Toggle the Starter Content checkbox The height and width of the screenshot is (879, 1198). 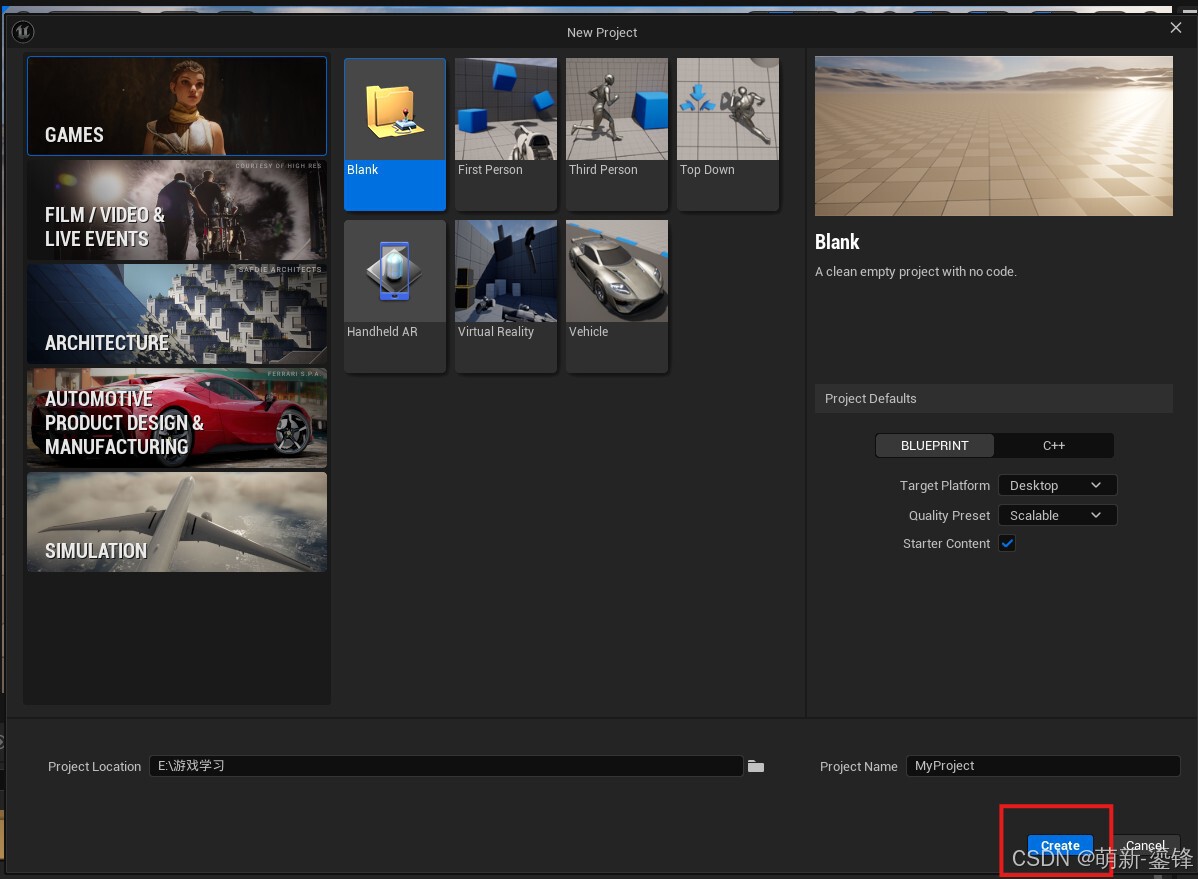(1007, 543)
